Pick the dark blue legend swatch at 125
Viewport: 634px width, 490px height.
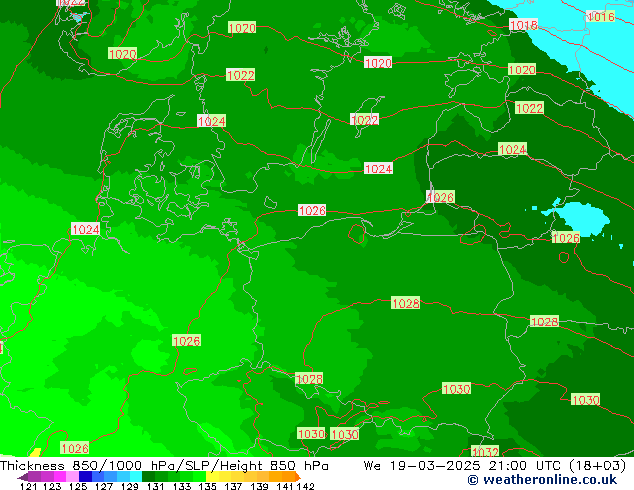coord(85,477)
